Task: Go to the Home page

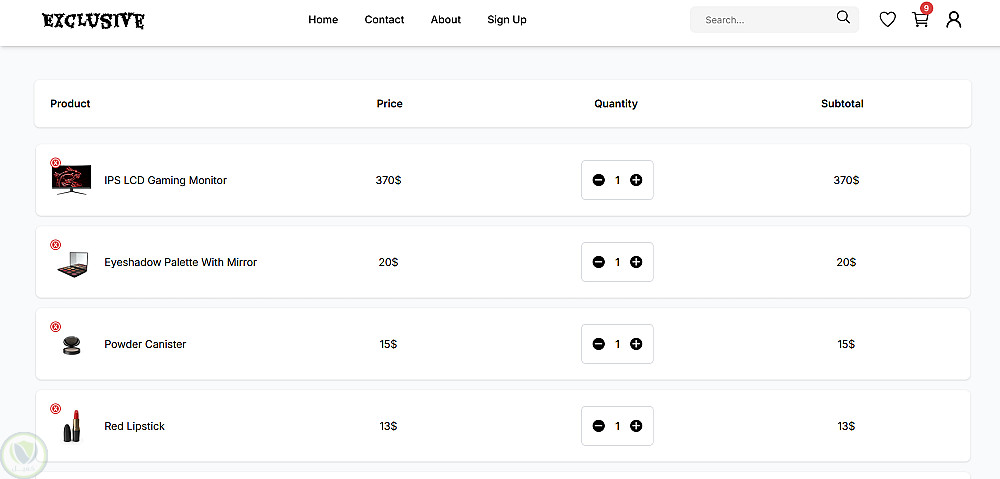Action: pos(323,20)
